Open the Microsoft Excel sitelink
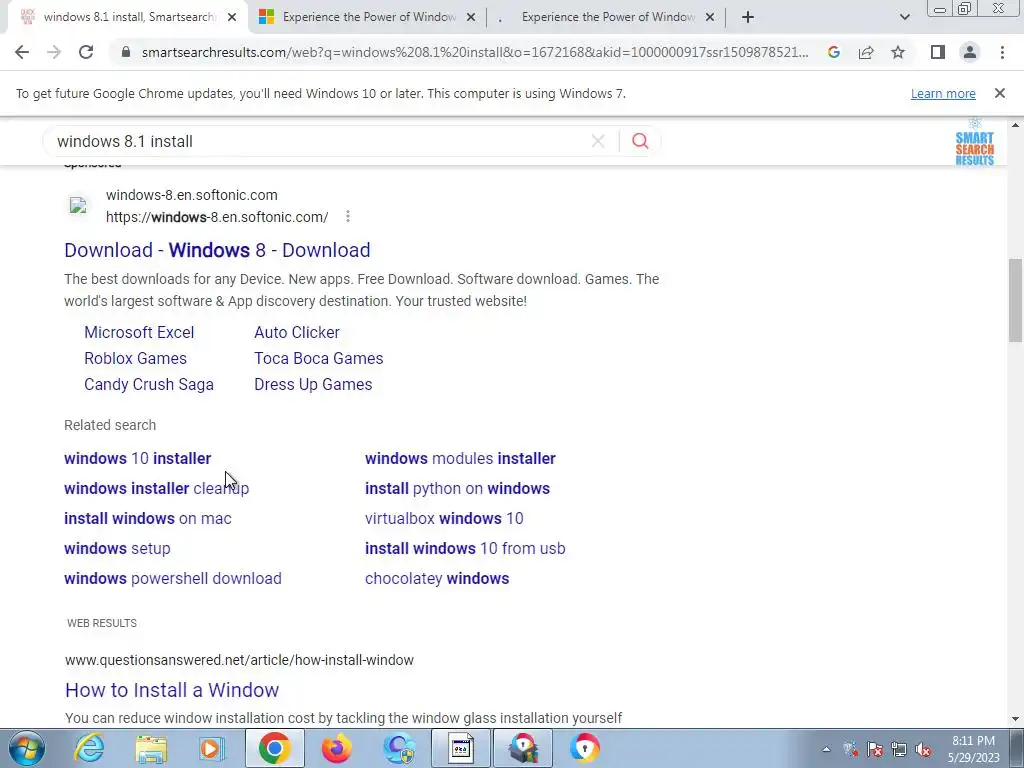 (x=139, y=332)
